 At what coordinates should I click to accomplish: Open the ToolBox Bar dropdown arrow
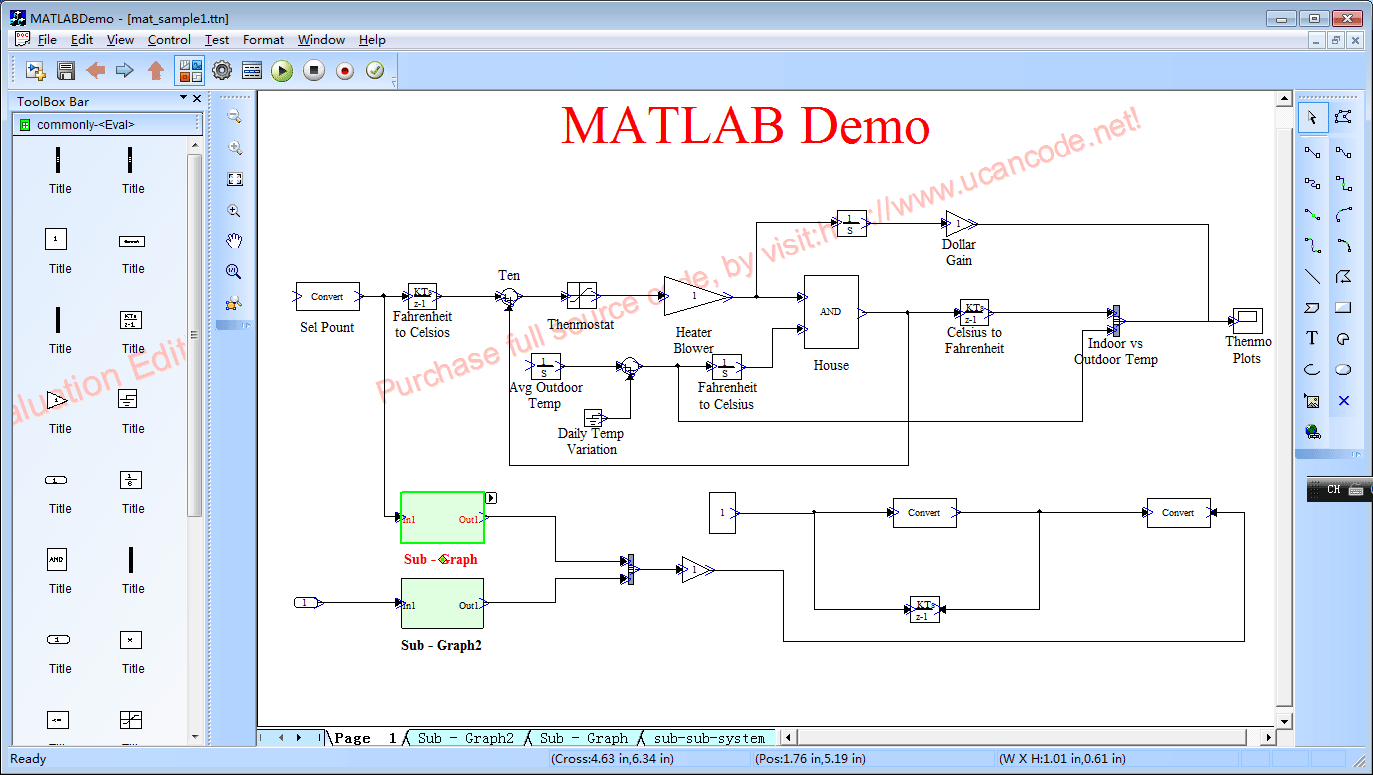(x=183, y=98)
